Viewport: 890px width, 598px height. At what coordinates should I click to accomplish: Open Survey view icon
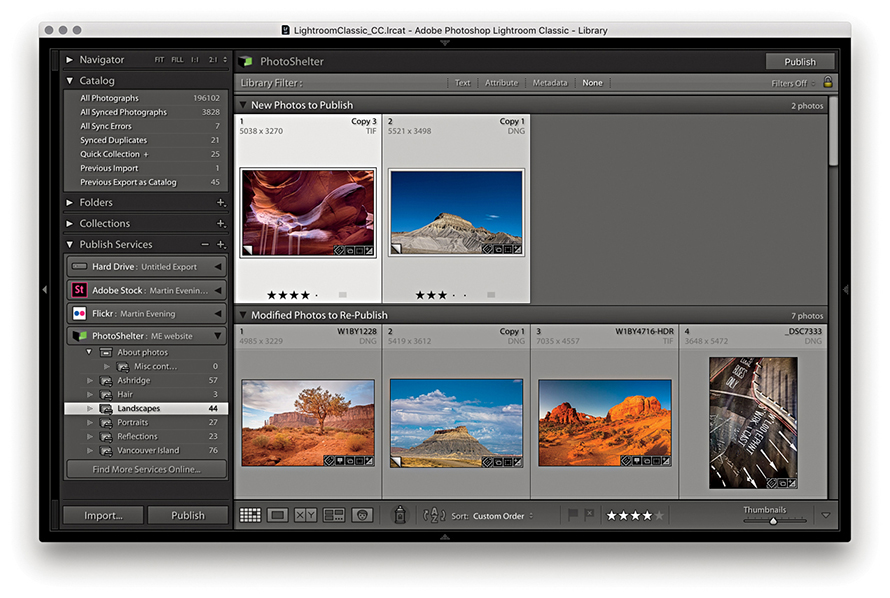click(334, 515)
